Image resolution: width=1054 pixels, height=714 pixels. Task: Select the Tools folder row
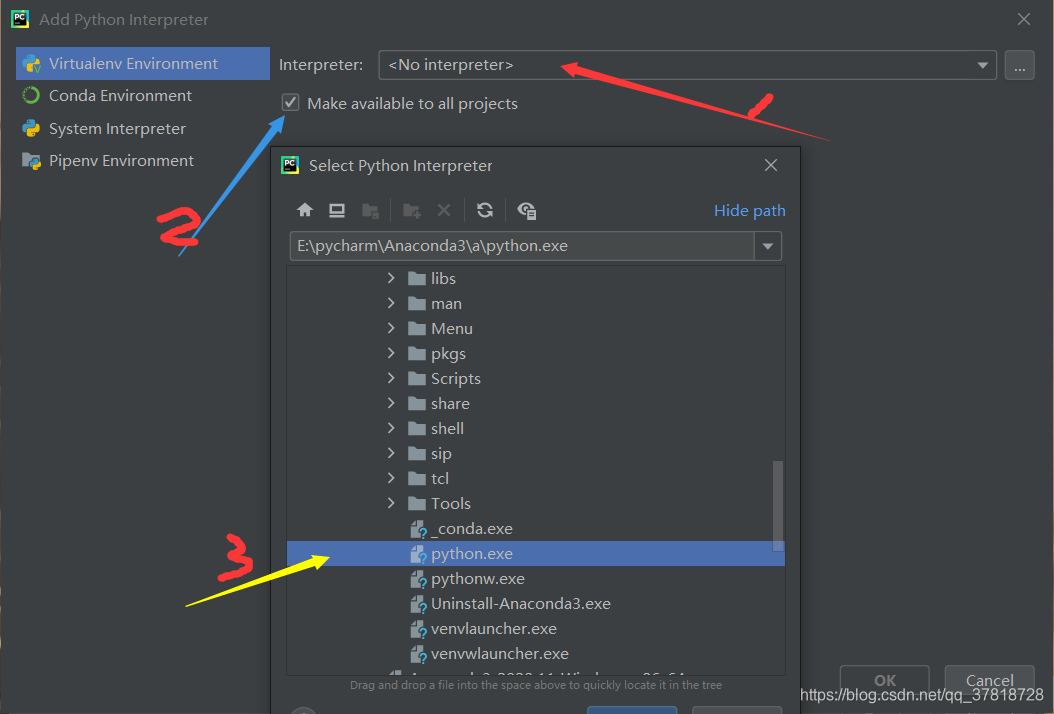click(x=536, y=504)
